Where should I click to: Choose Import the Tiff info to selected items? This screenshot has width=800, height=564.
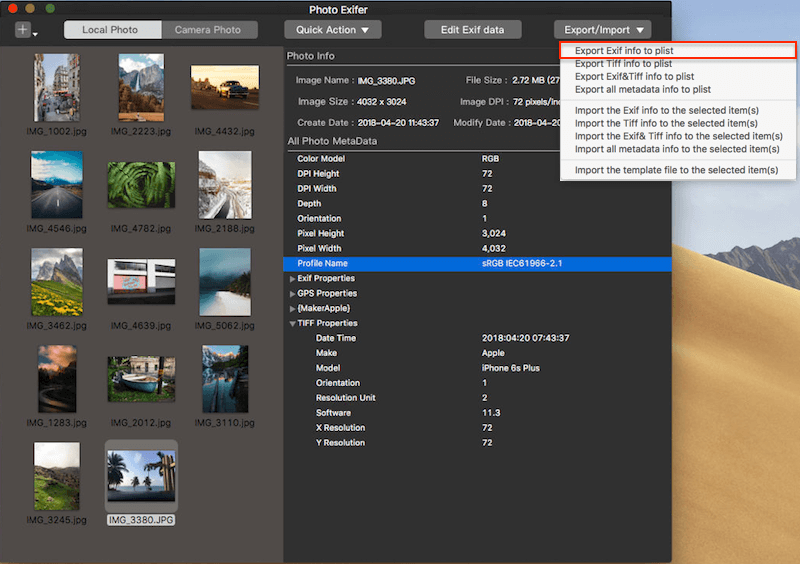(x=678, y=123)
